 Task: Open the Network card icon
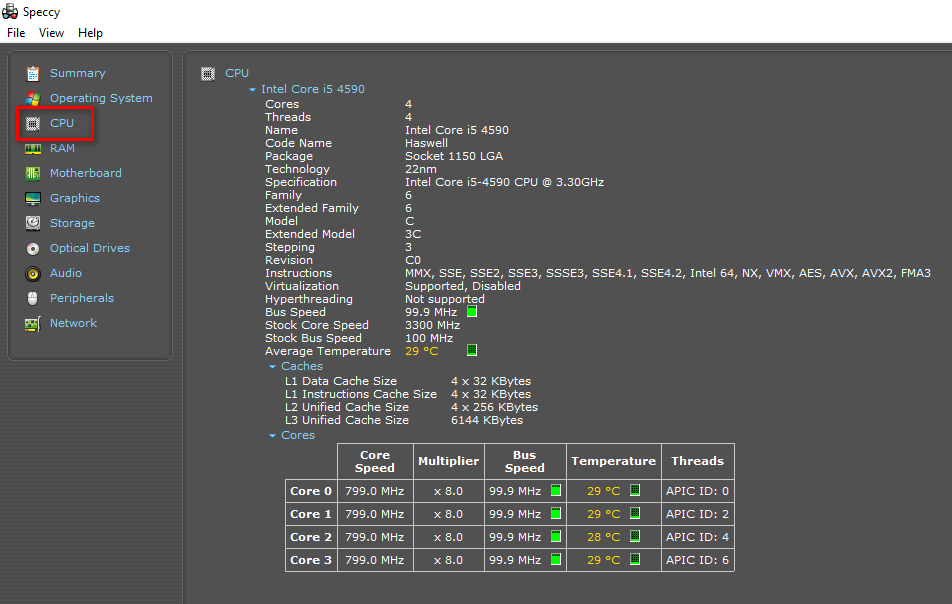click(x=33, y=324)
